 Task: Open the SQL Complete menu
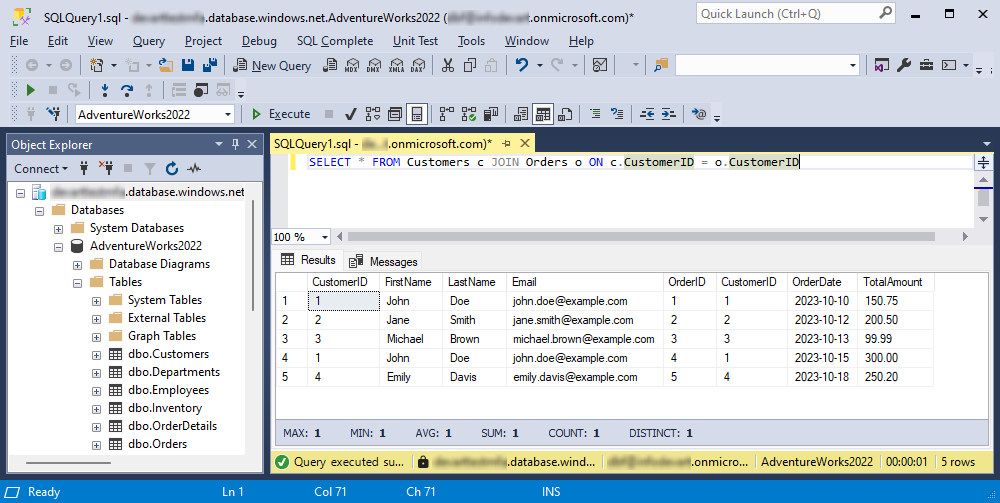(335, 41)
